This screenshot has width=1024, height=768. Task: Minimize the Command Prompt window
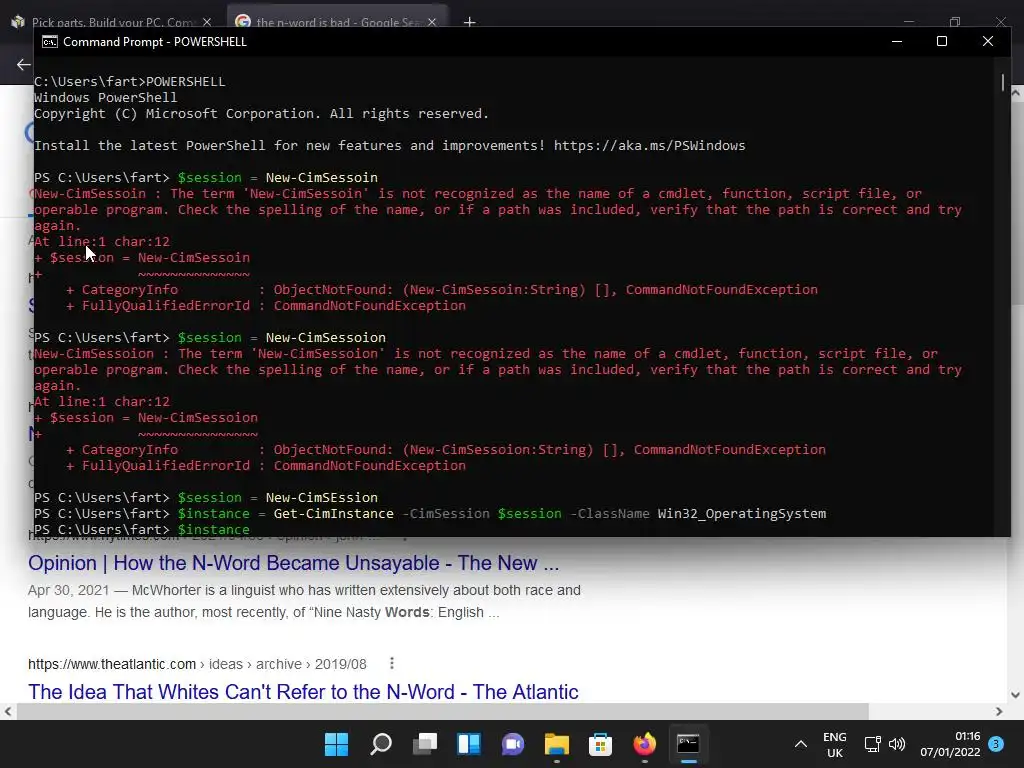click(x=897, y=41)
